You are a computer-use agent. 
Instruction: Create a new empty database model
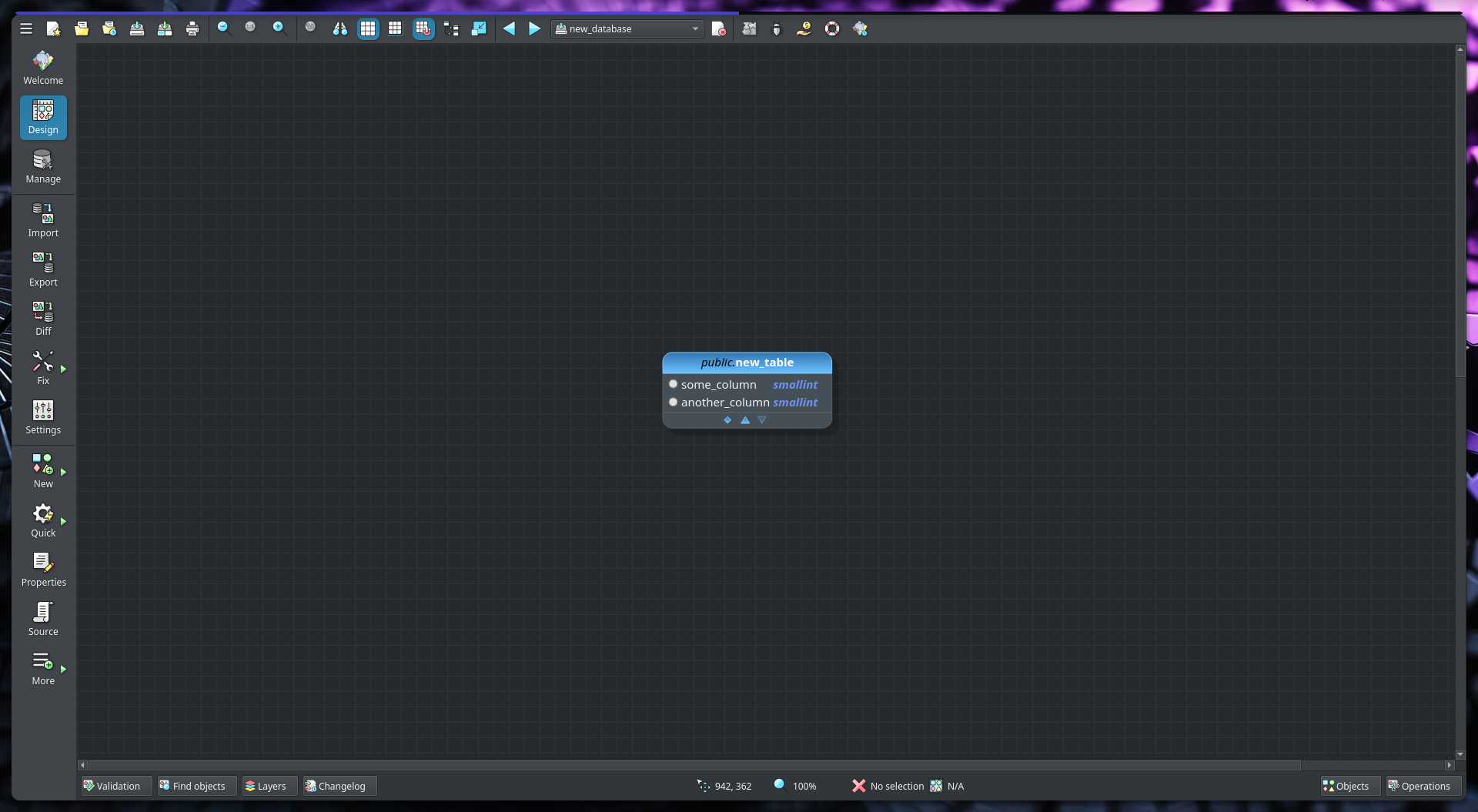(54, 28)
